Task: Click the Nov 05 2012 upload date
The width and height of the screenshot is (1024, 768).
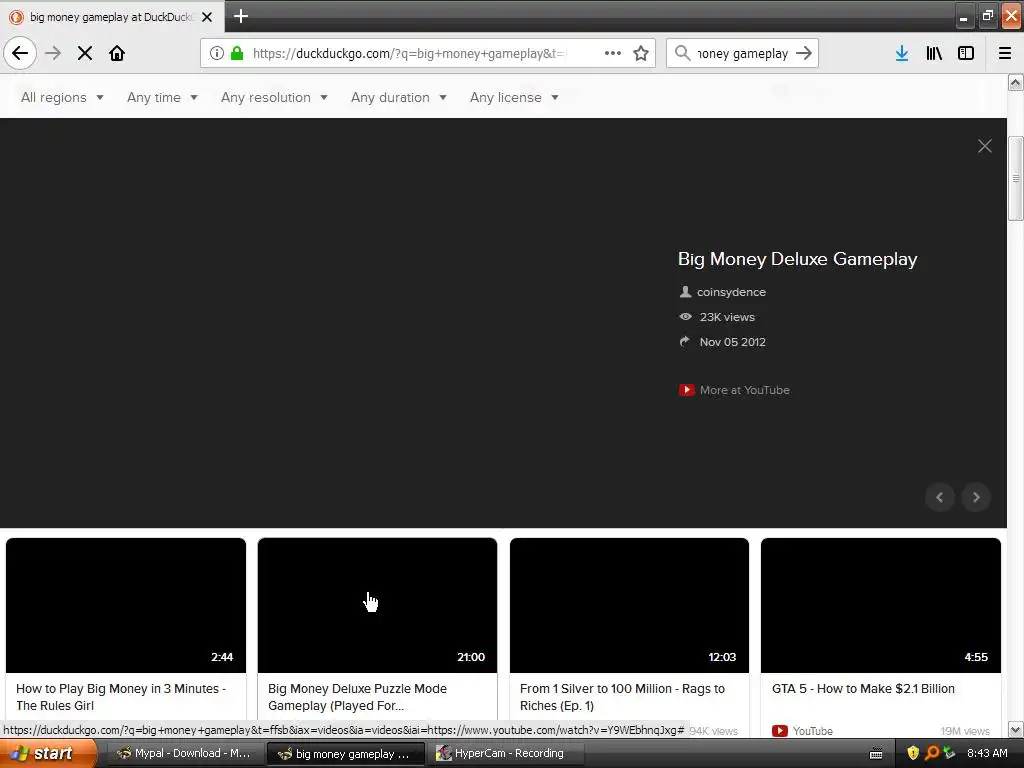Action: click(733, 342)
